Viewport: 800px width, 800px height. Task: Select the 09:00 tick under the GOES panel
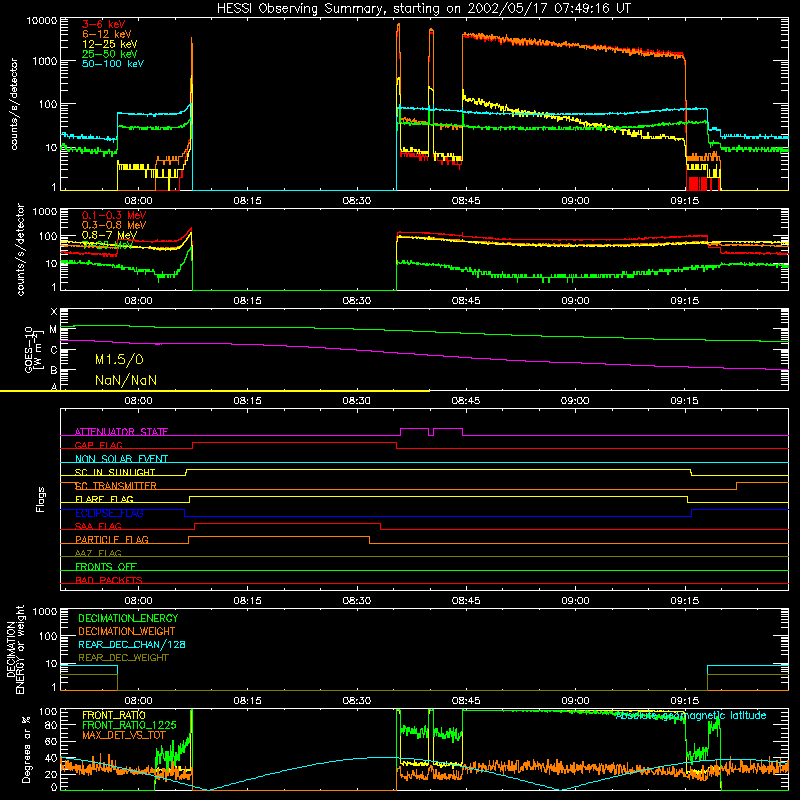(x=575, y=401)
